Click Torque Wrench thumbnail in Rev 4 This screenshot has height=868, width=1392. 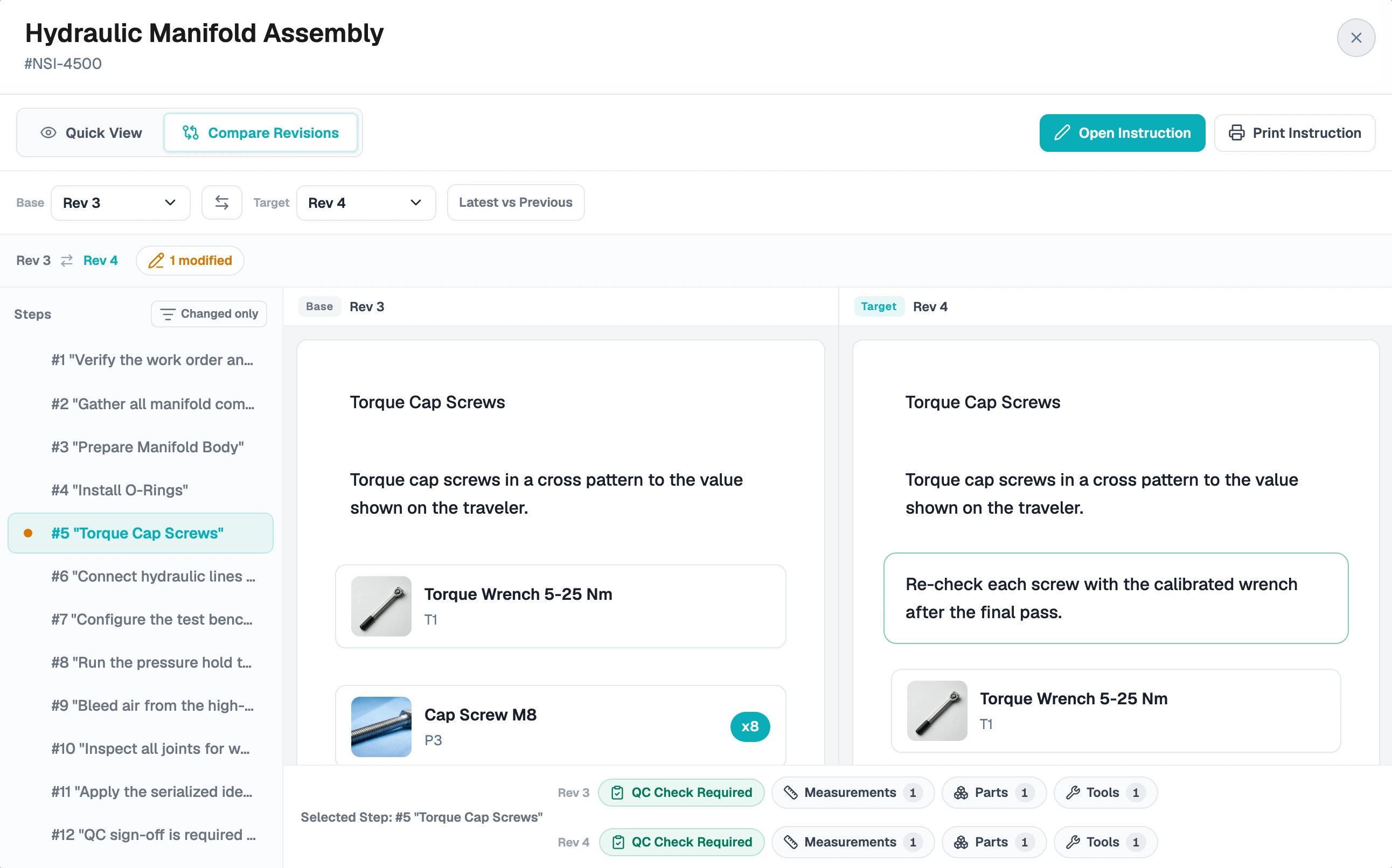[937, 711]
